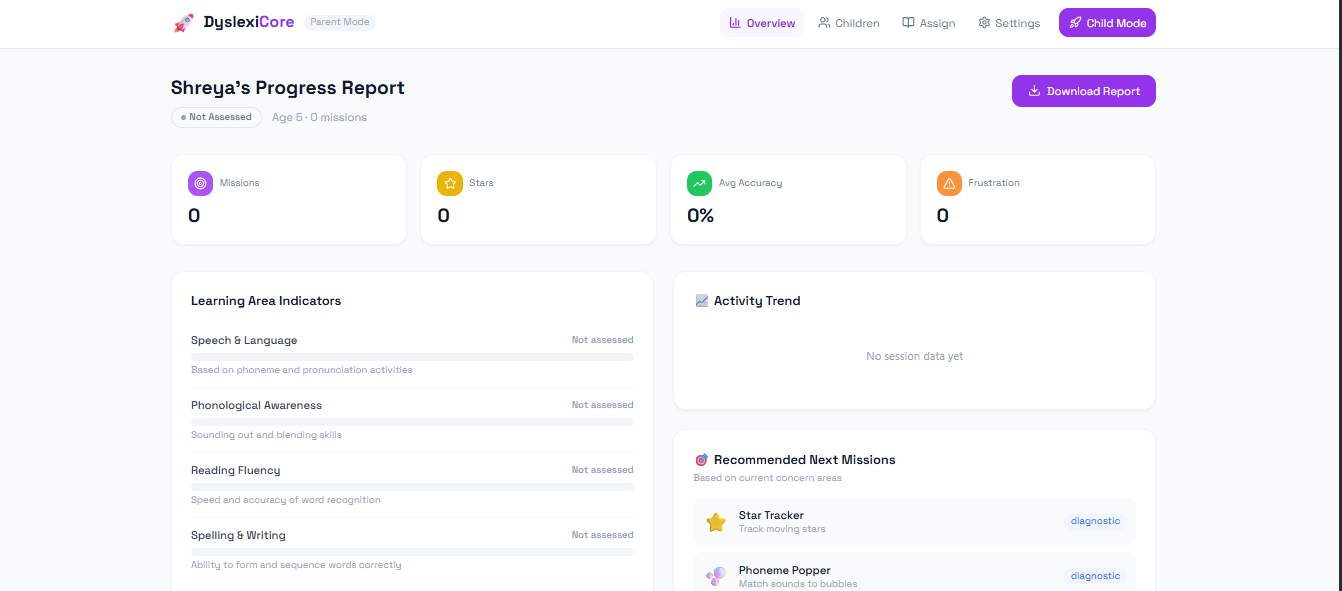Switch to Child Mode
1342x591 pixels.
tap(1107, 23)
